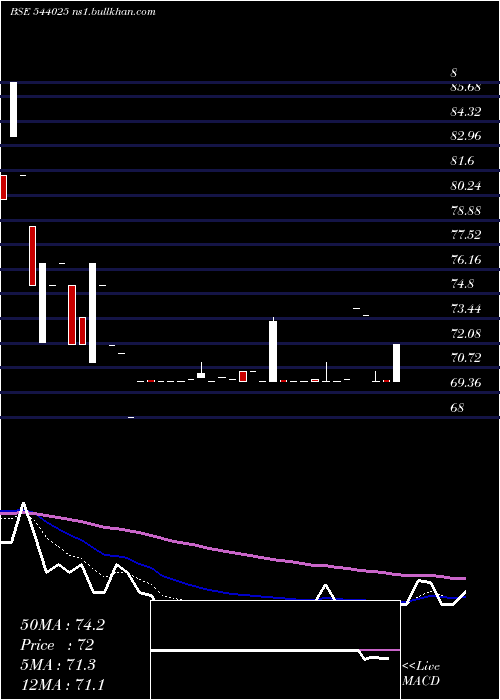Click the 5MA : 71.3 readout

pos(58,665)
